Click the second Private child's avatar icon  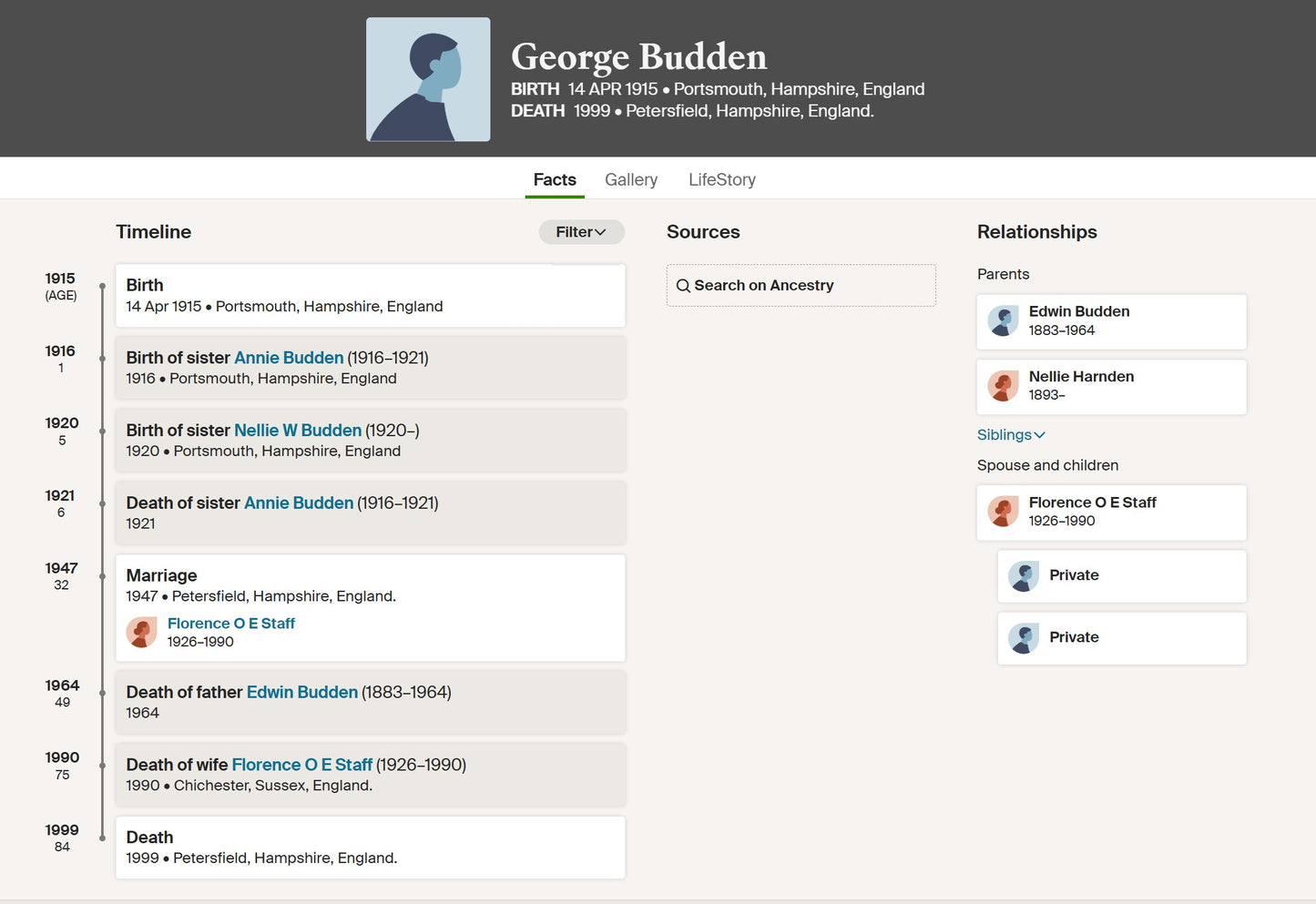pos(1024,638)
